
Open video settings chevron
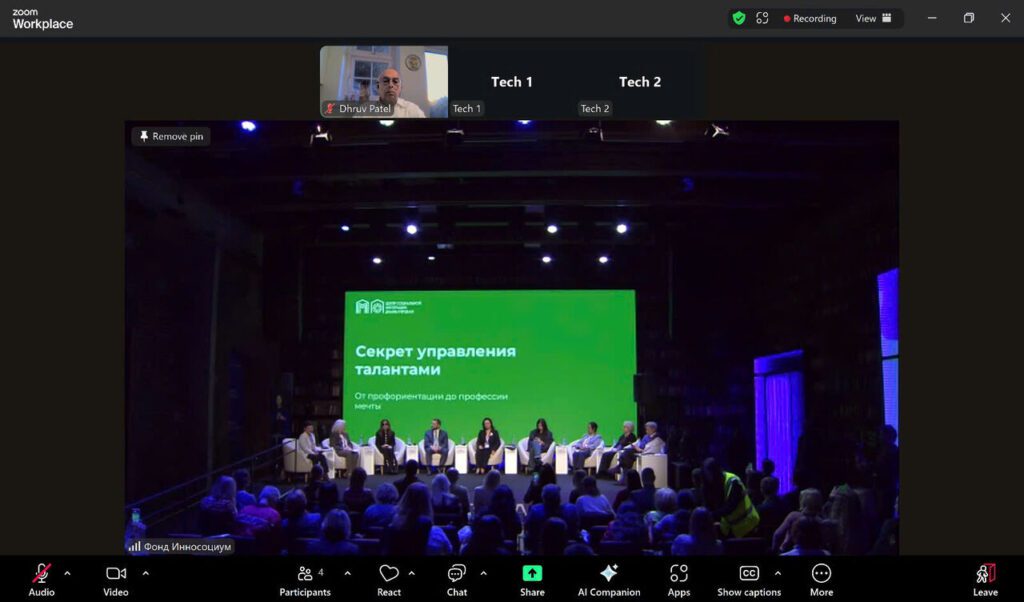(146, 574)
